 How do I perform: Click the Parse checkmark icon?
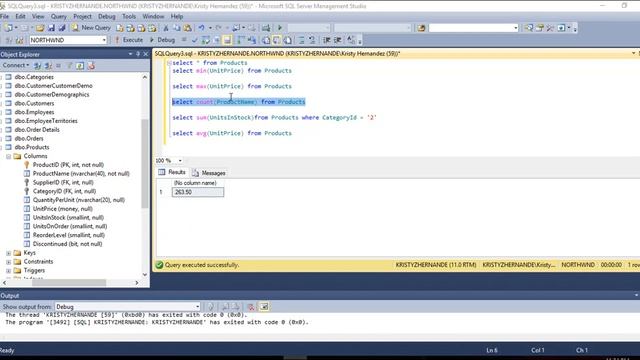click(x=194, y=40)
